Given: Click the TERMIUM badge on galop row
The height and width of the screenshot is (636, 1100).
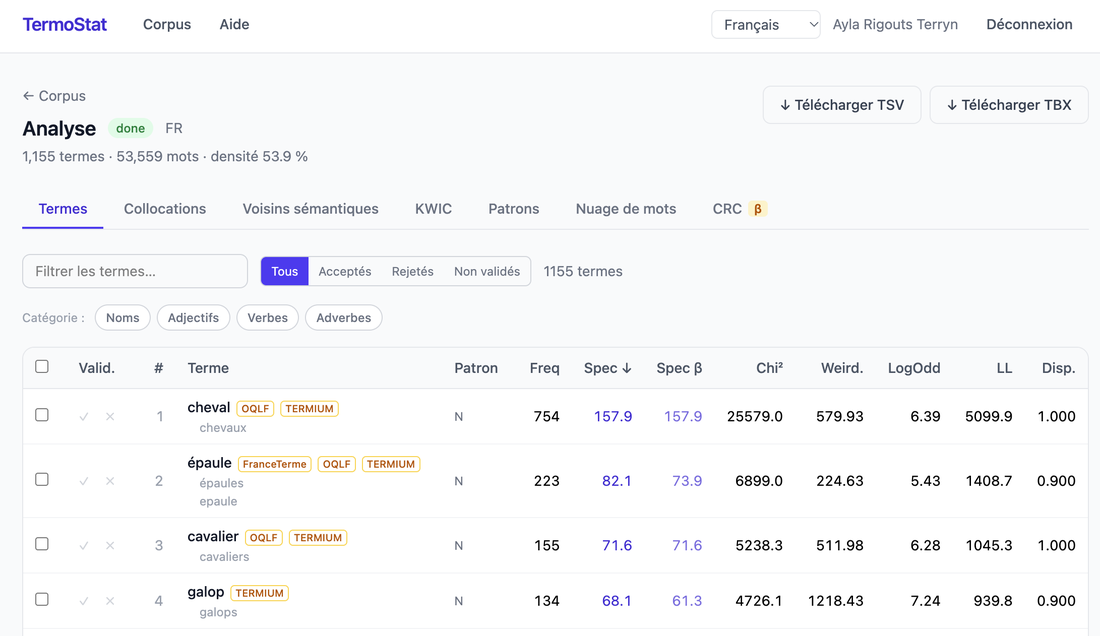Looking at the screenshot, I should tap(260, 593).
